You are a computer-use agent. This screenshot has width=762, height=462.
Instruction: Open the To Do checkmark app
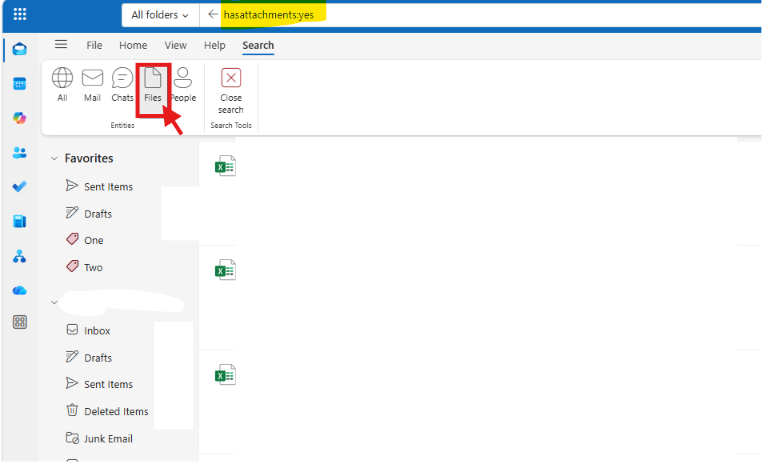19,187
